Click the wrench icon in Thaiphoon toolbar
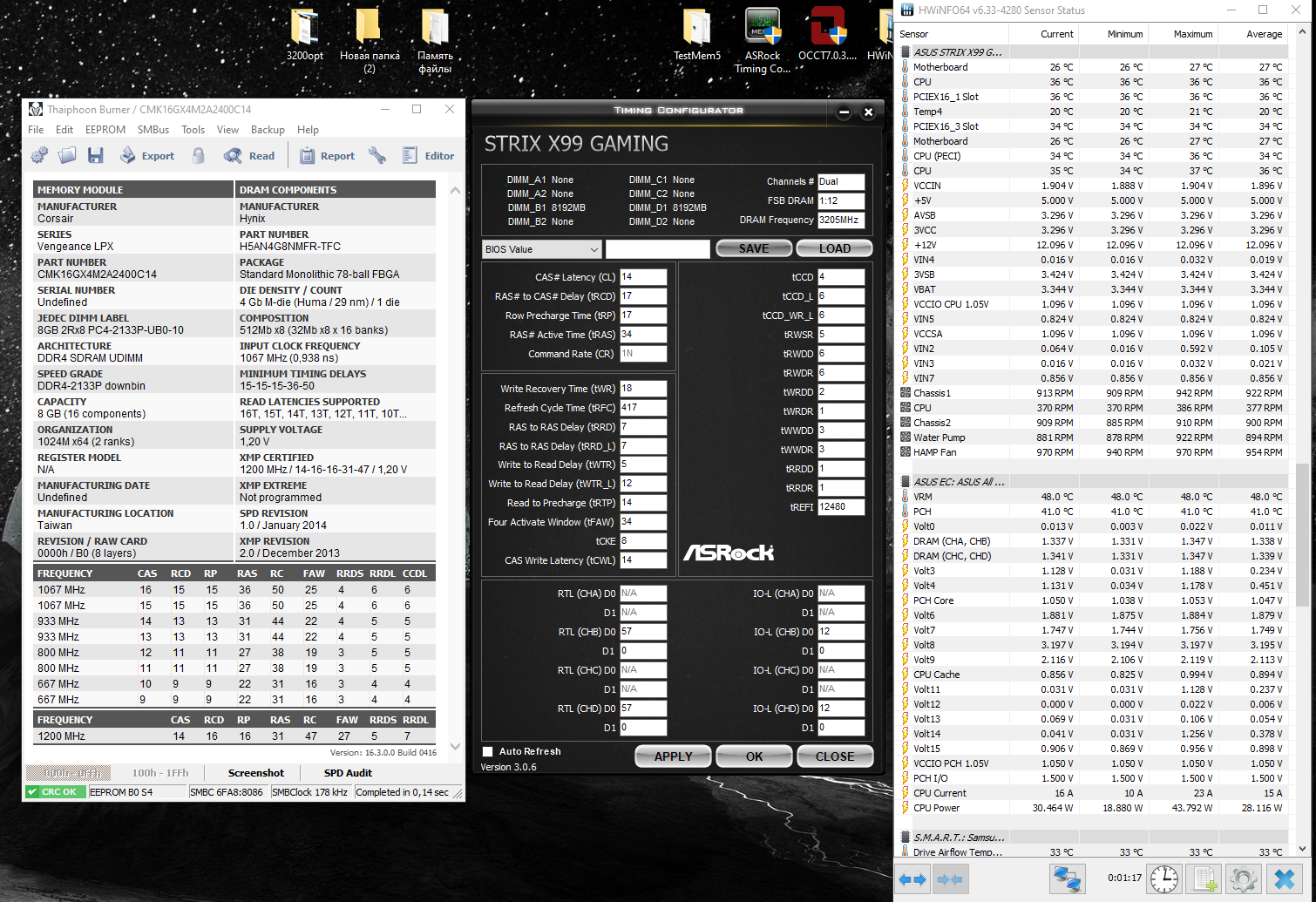 coord(377,156)
